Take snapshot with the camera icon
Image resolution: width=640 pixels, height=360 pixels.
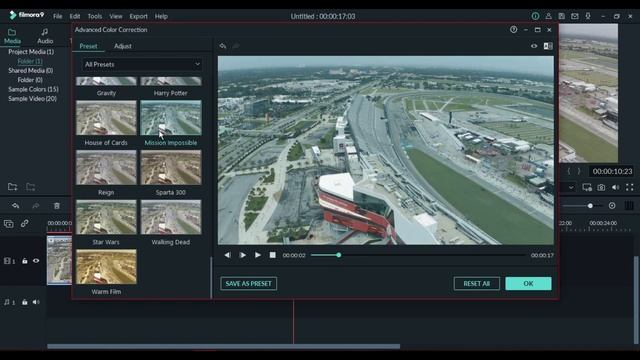click(601, 187)
